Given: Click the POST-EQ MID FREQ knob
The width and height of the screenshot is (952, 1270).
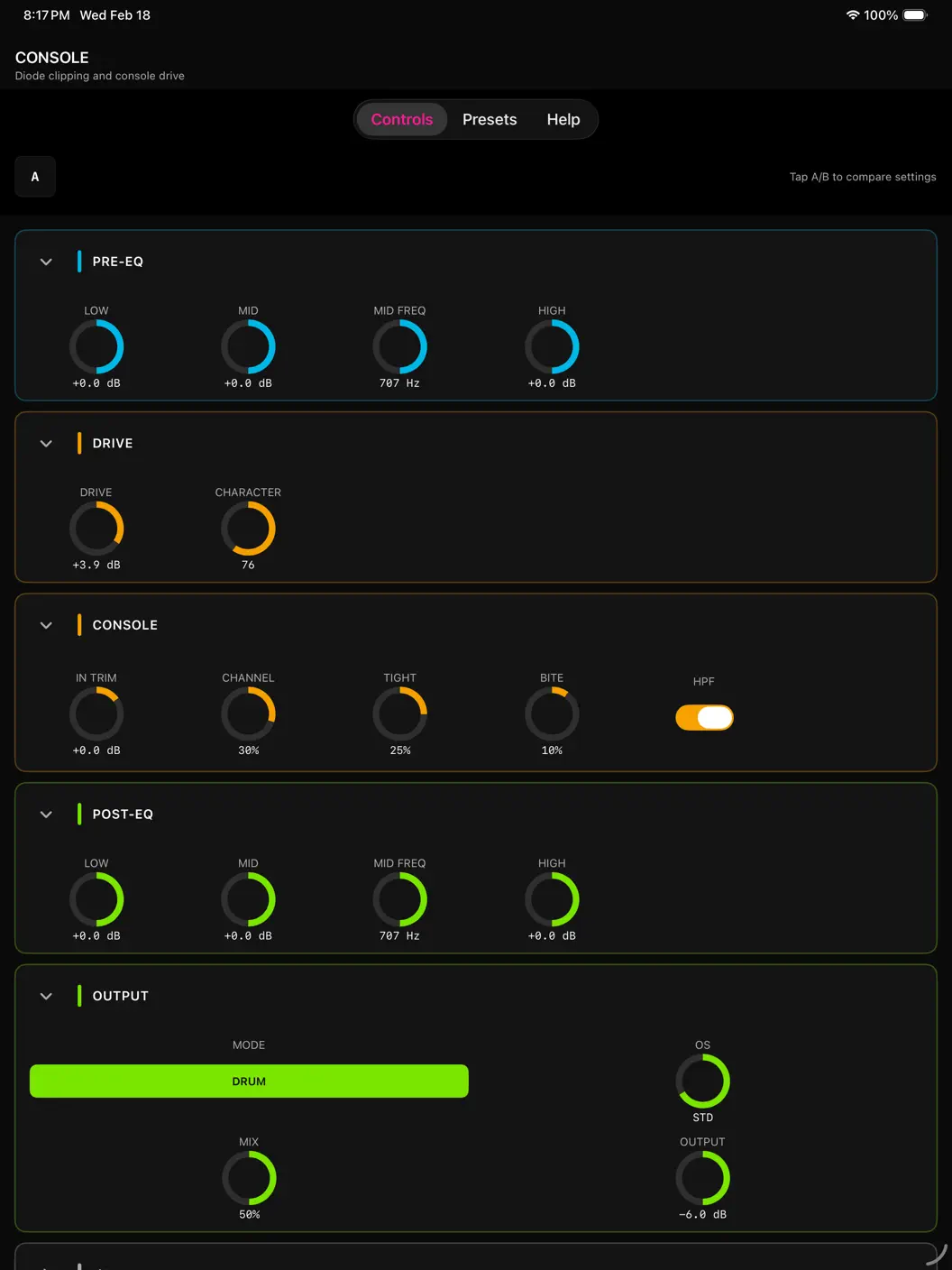Looking at the screenshot, I should [400, 900].
